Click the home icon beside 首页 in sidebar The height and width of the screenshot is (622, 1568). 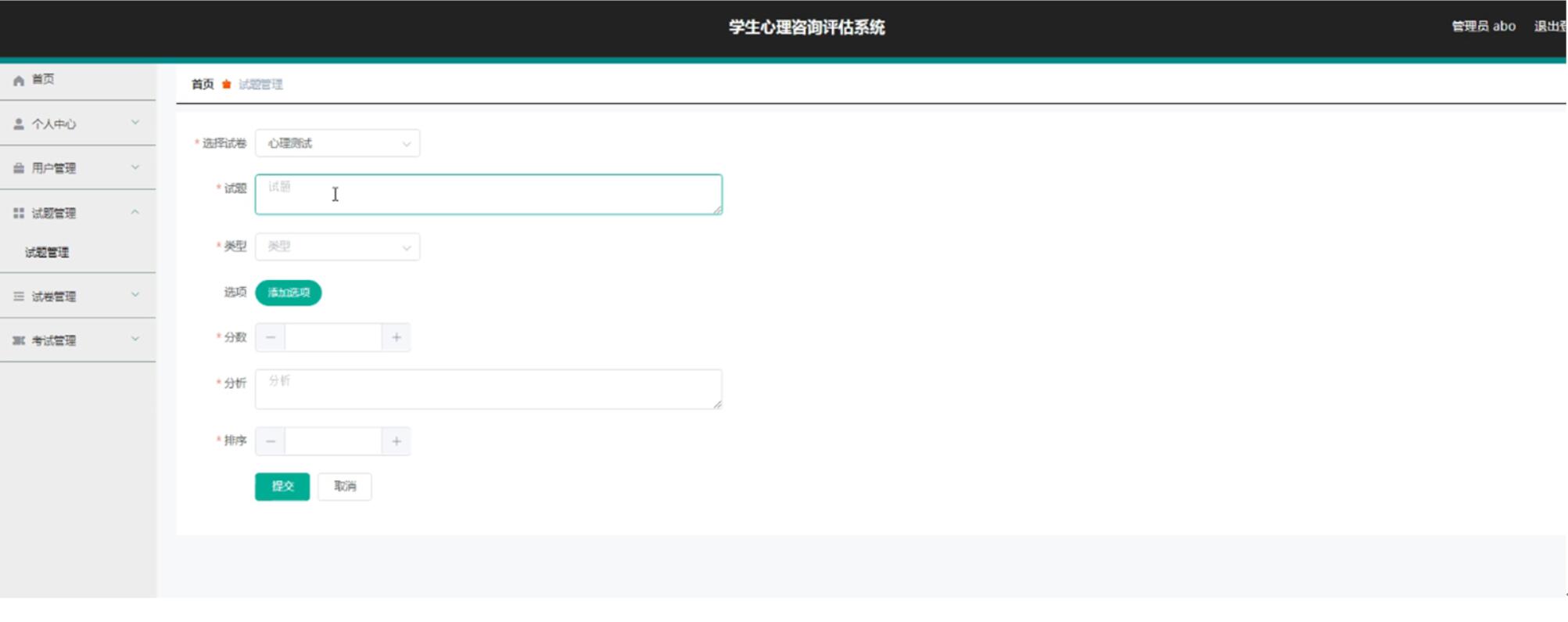coord(19,81)
